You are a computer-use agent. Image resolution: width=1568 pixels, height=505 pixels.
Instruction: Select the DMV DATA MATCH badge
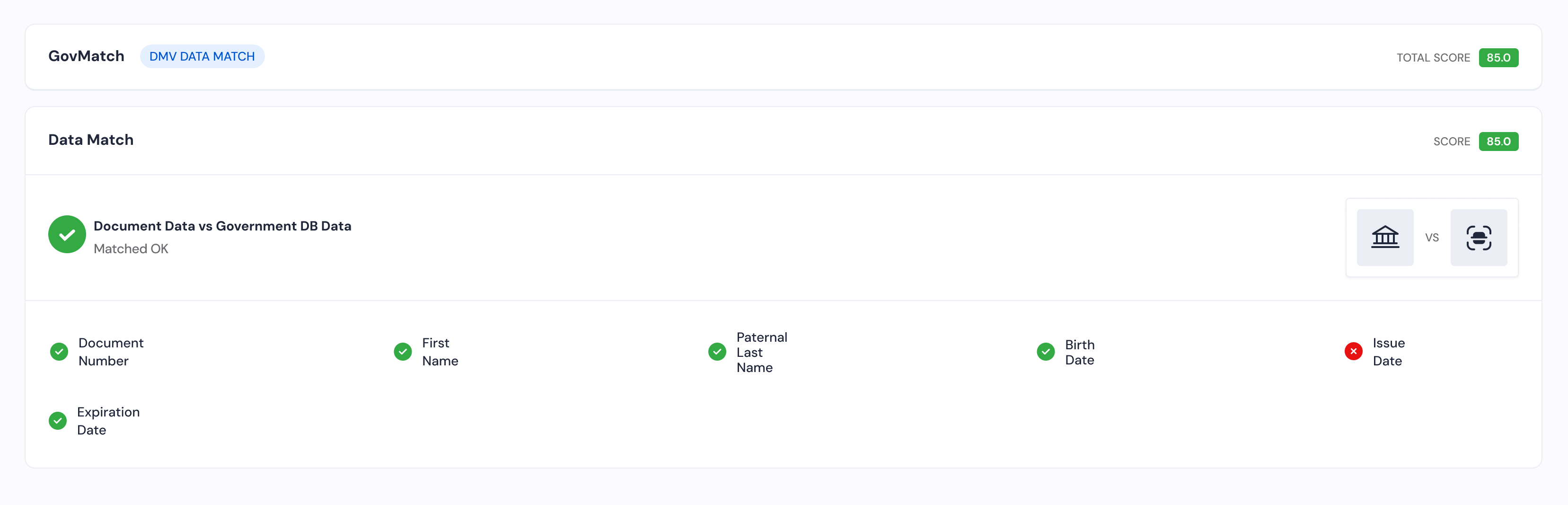click(202, 57)
